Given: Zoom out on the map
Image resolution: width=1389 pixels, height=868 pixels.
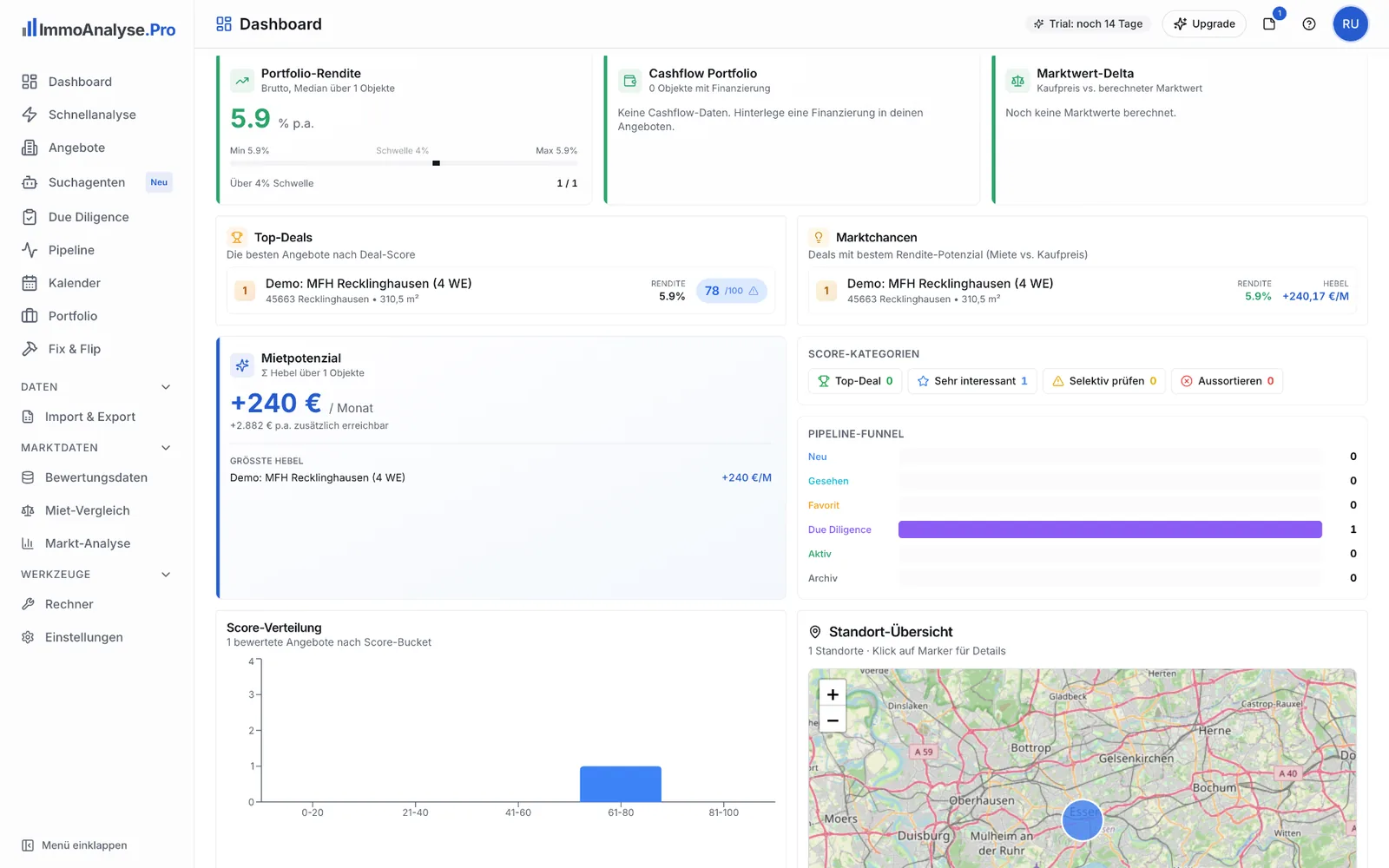Looking at the screenshot, I should pyautogui.click(x=833, y=720).
